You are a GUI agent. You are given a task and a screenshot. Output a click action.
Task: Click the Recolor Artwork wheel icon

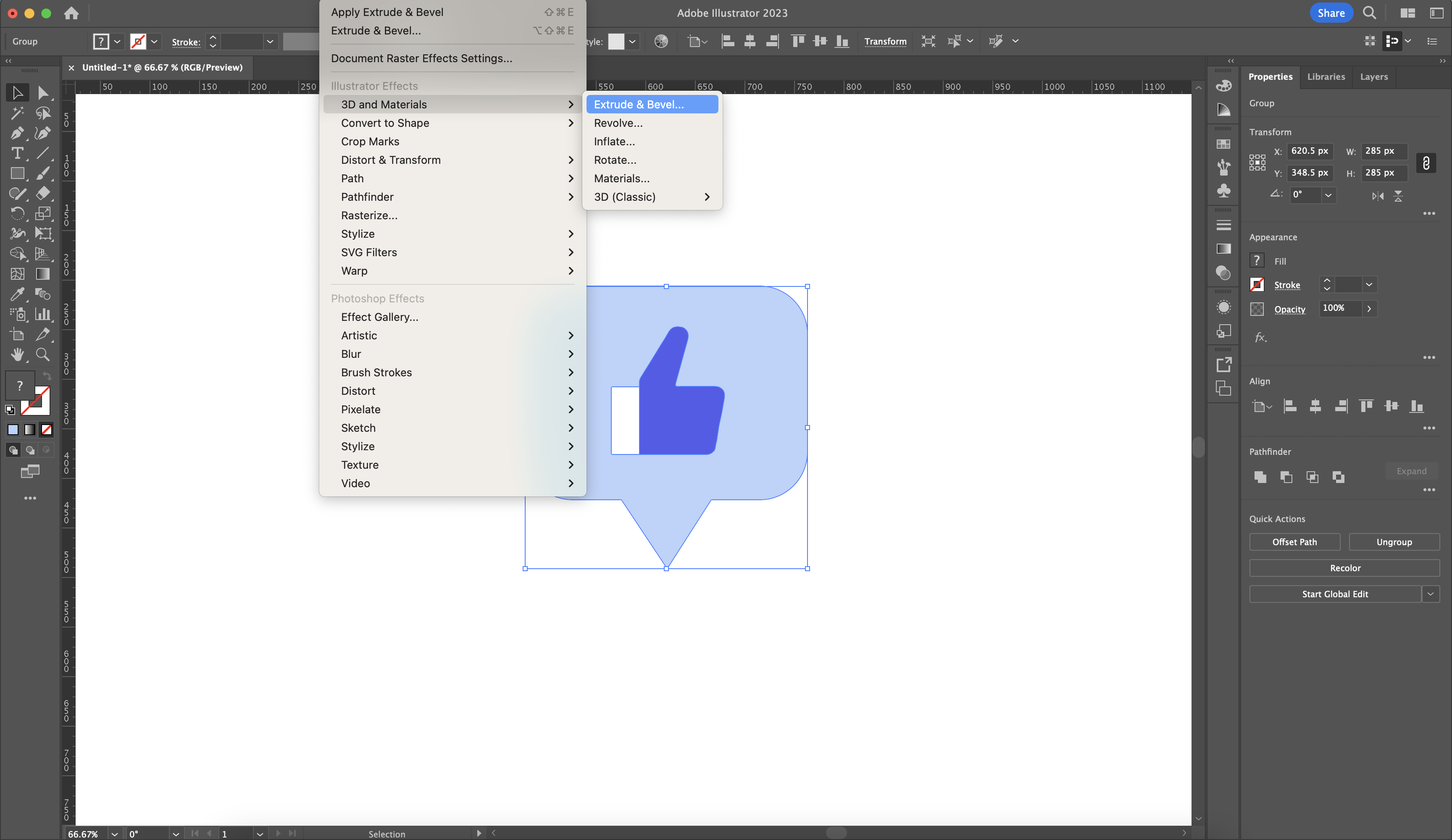[x=661, y=42]
